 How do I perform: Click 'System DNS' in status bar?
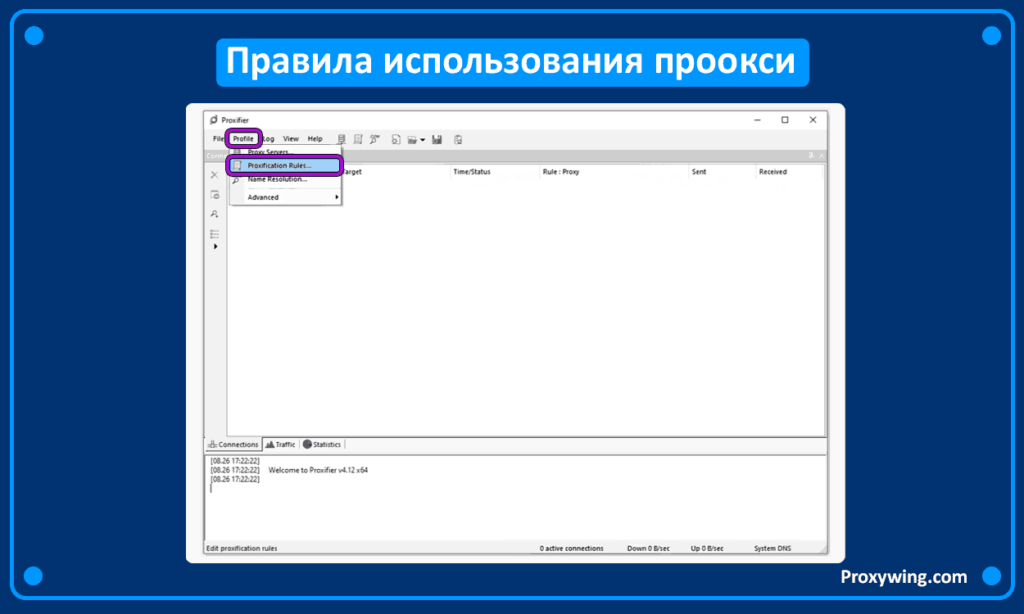pyautogui.click(x=773, y=549)
